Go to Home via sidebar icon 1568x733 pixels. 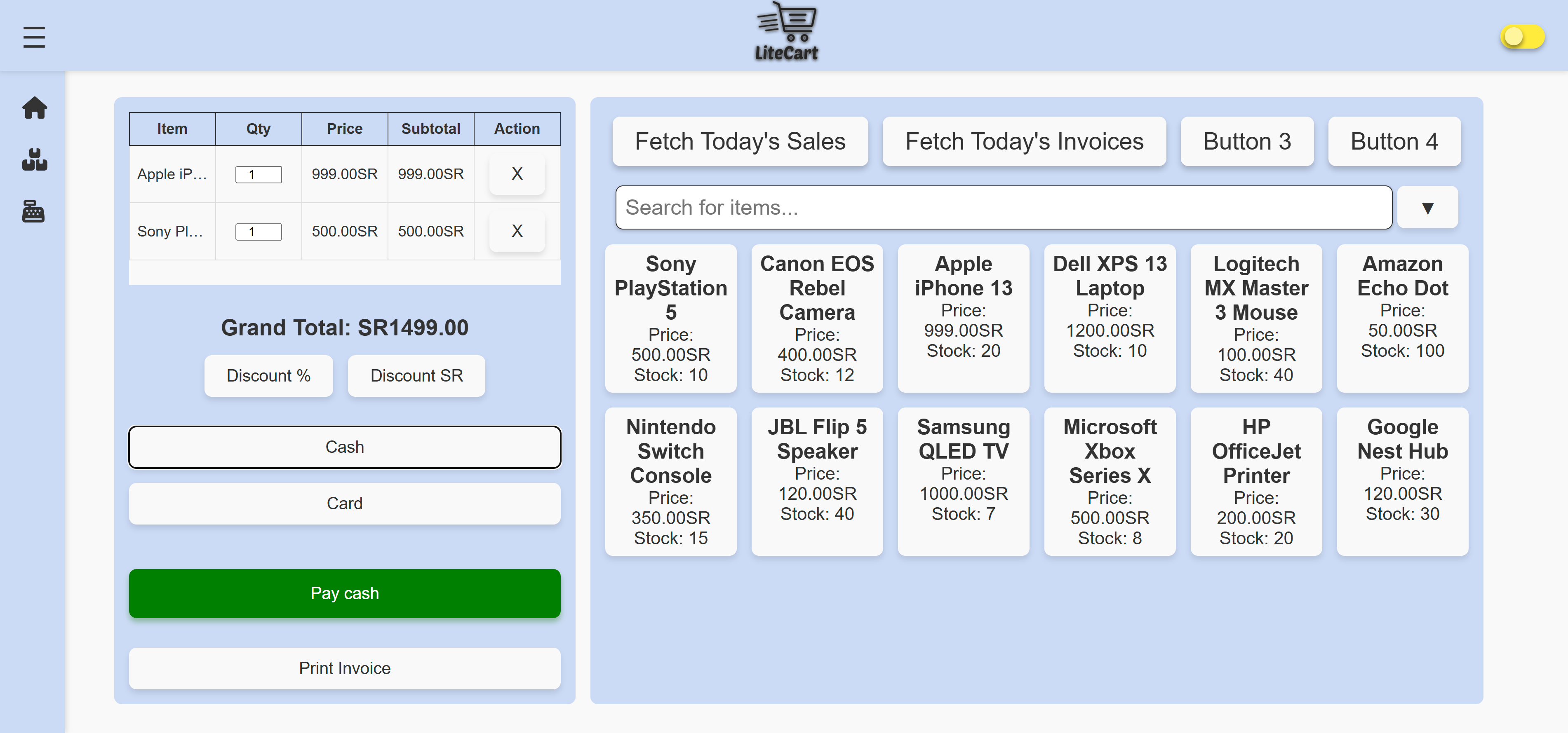click(x=34, y=108)
